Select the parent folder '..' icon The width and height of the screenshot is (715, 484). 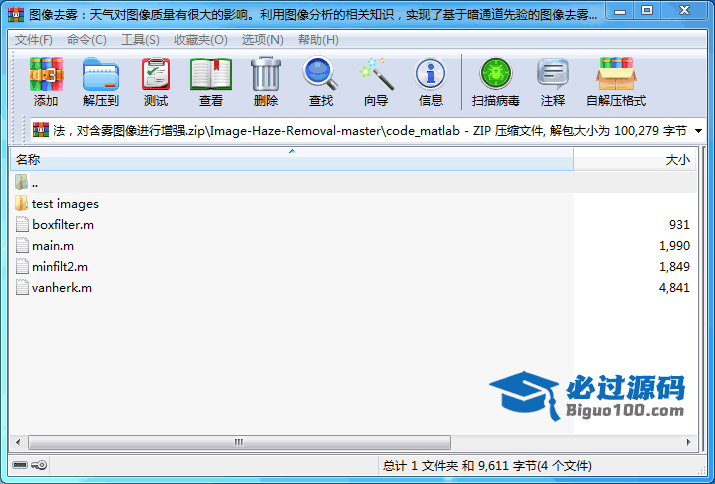pyautogui.click(x=21, y=182)
